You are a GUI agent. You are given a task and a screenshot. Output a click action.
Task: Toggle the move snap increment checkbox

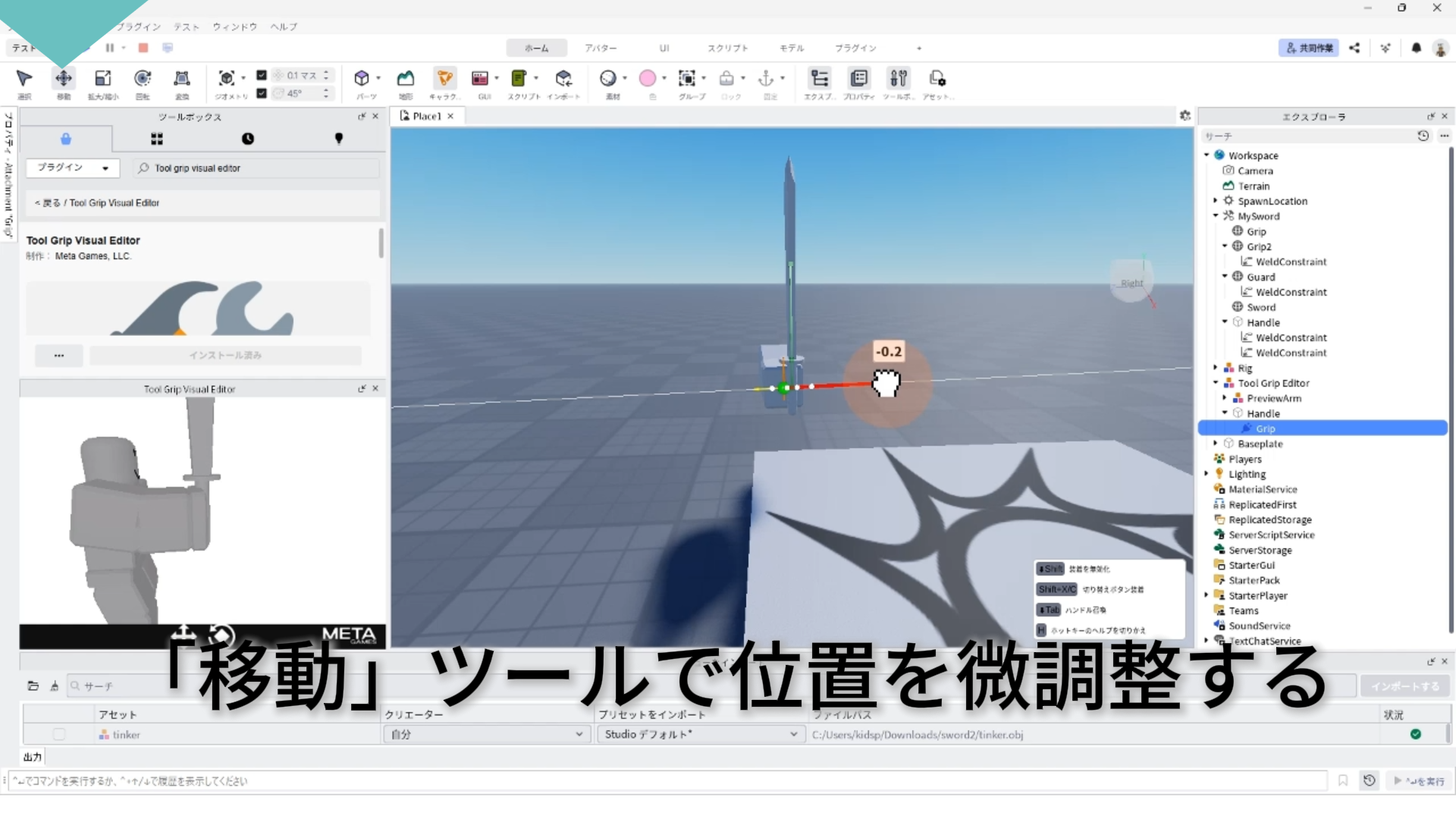tap(262, 75)
